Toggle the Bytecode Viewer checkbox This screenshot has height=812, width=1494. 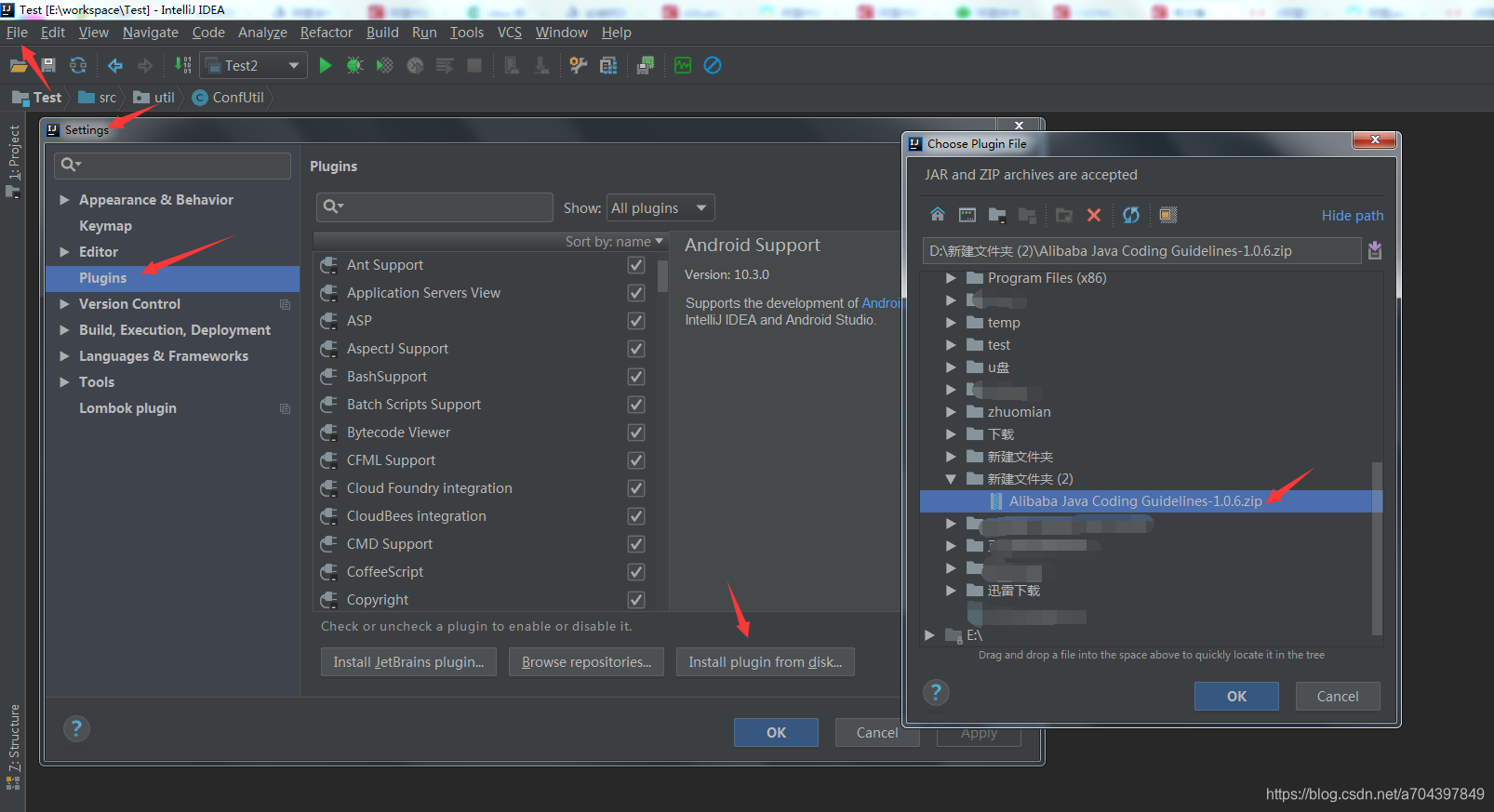(x=636, y=433)
